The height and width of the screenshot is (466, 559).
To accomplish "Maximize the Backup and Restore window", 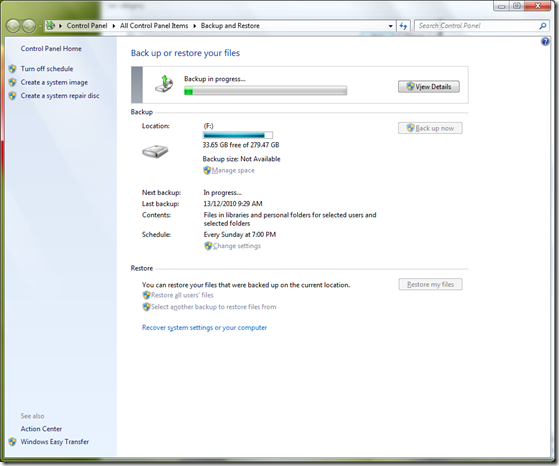I will (517, 6).
